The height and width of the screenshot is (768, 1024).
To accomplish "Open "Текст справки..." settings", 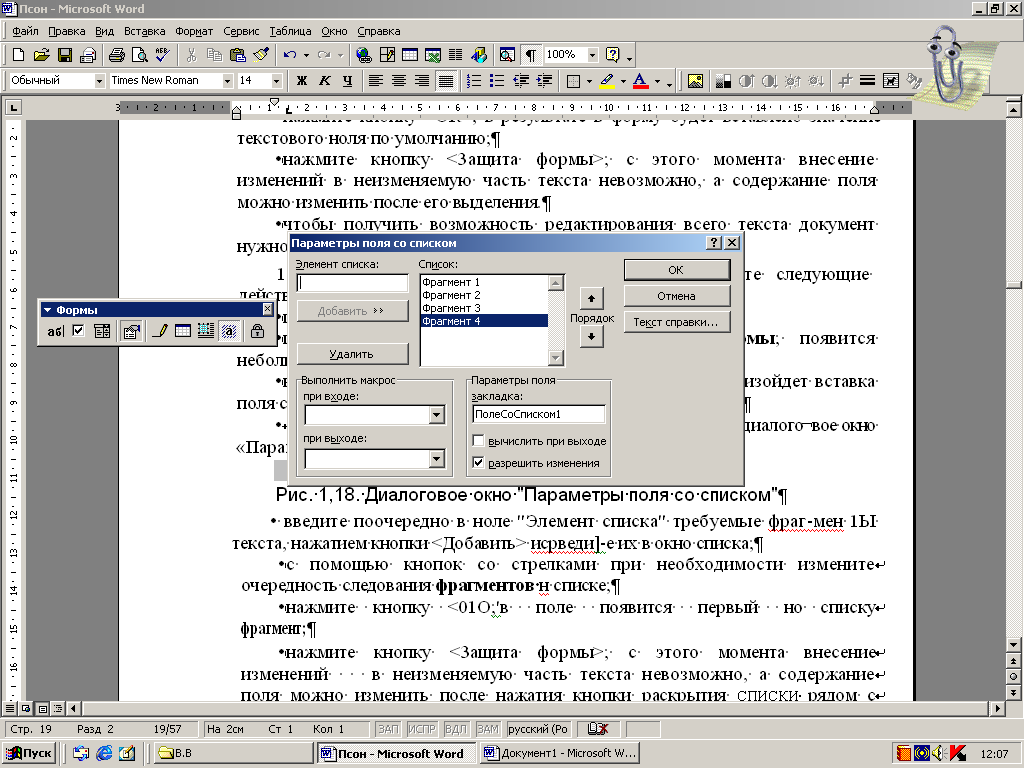I will pos(677,322).
